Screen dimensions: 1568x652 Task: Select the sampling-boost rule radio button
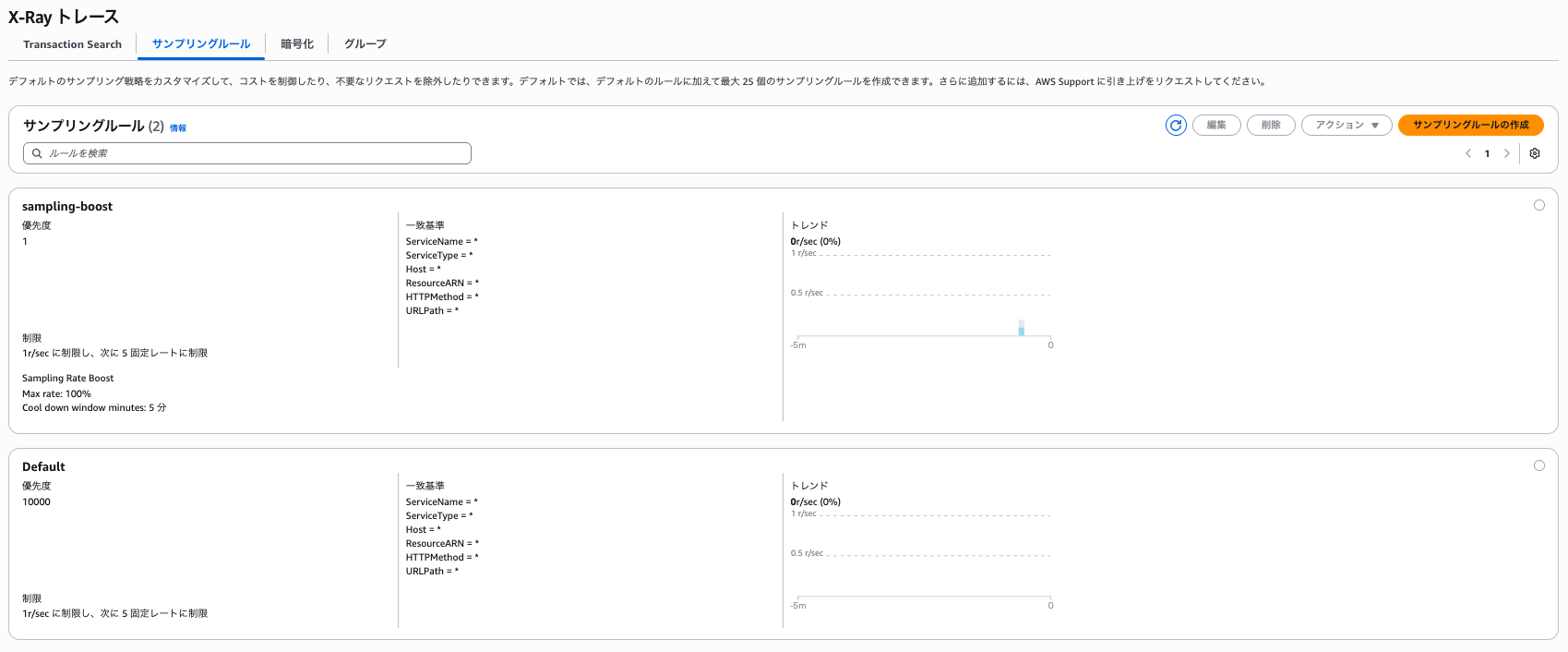tap(1538, 205)
